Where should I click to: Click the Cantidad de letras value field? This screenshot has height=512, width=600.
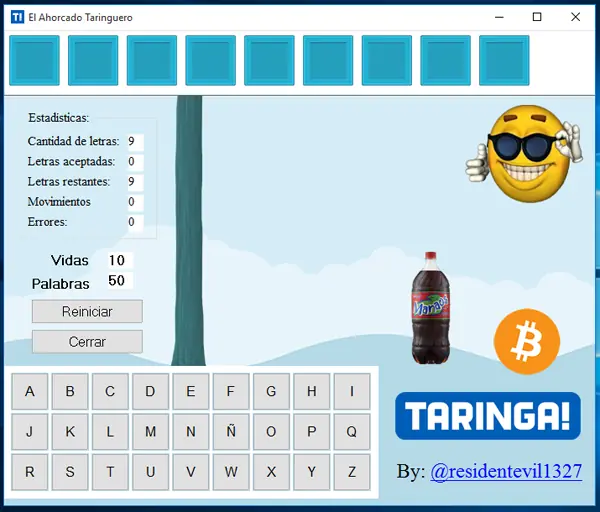135,142
